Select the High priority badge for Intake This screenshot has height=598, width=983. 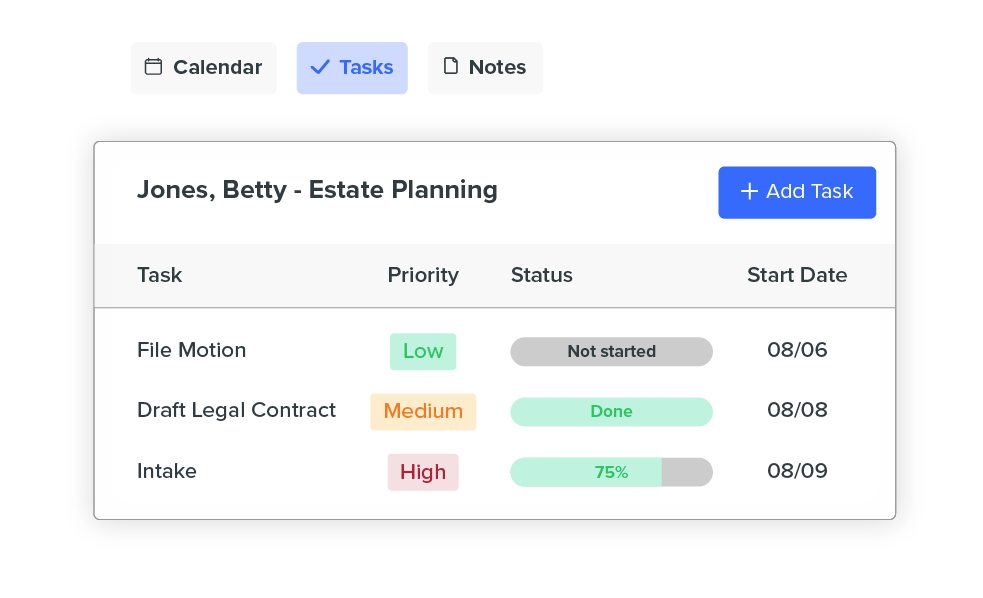[422, 471]
